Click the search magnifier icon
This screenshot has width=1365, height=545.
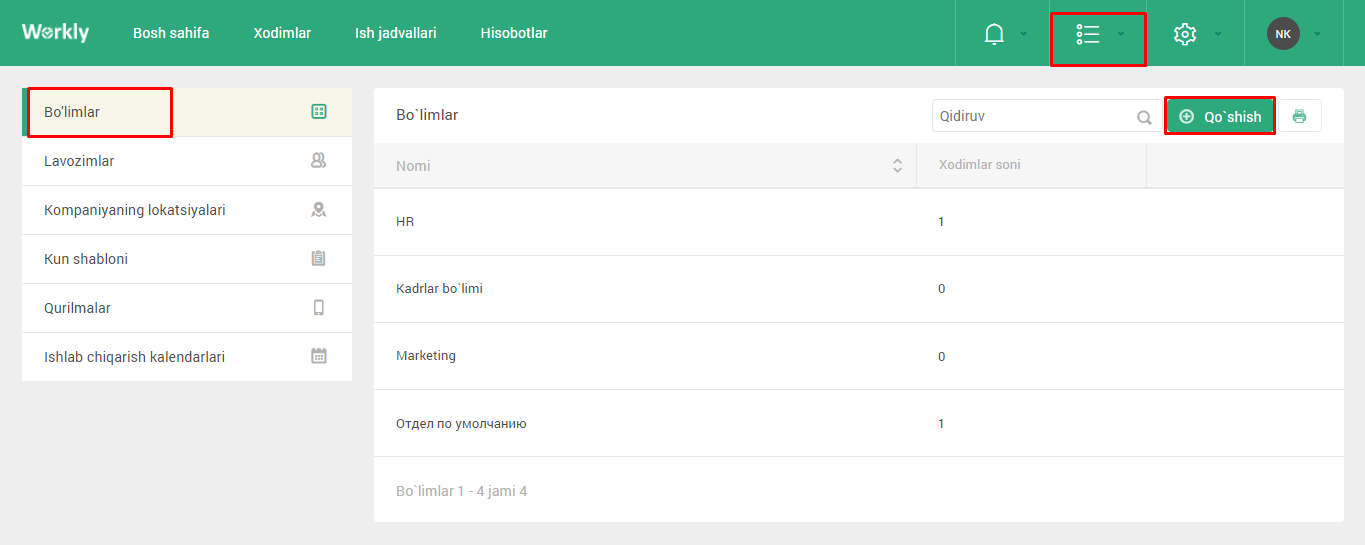1144,117
